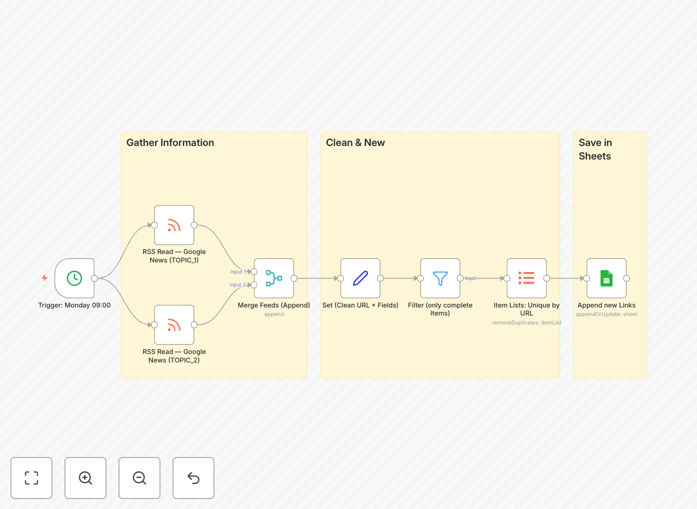Select the Append new Links Google Sheets node

606,278
